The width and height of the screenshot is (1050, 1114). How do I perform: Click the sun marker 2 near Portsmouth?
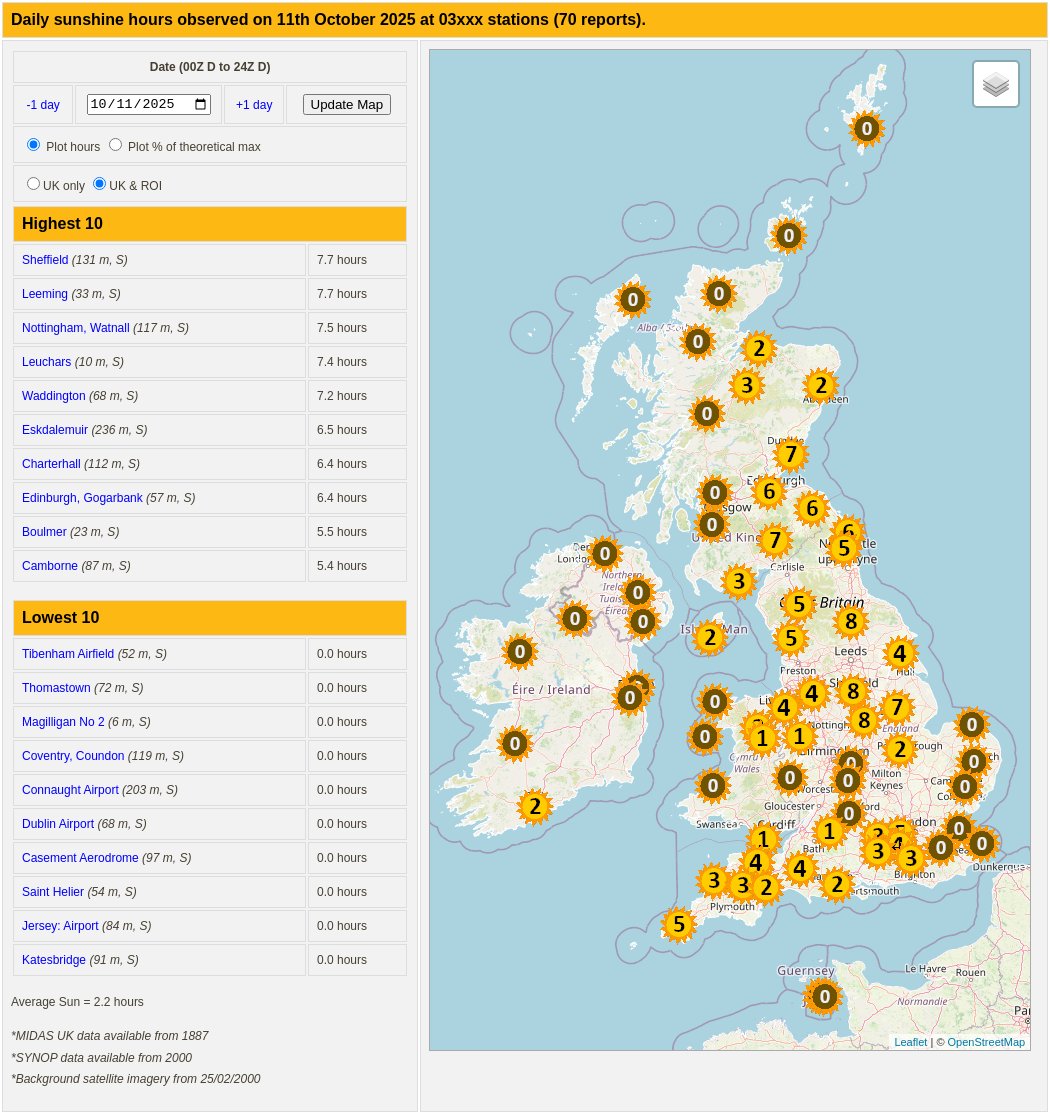pos(836,885)
